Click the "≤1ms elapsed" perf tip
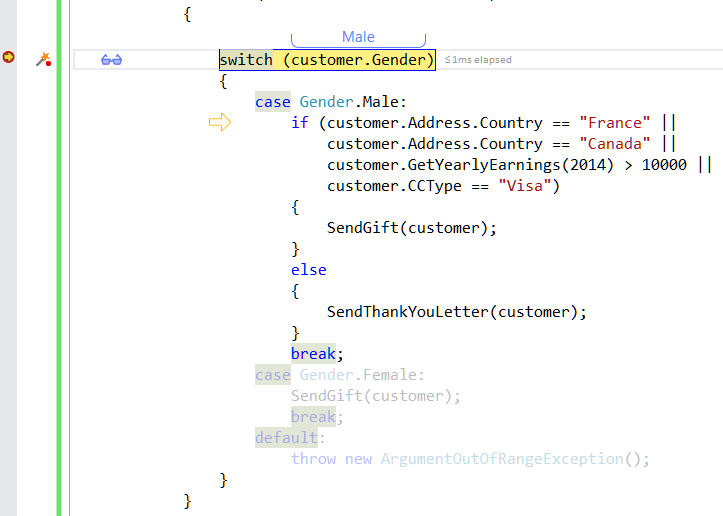Screen dimensions: 723x516 pos(478,59)
